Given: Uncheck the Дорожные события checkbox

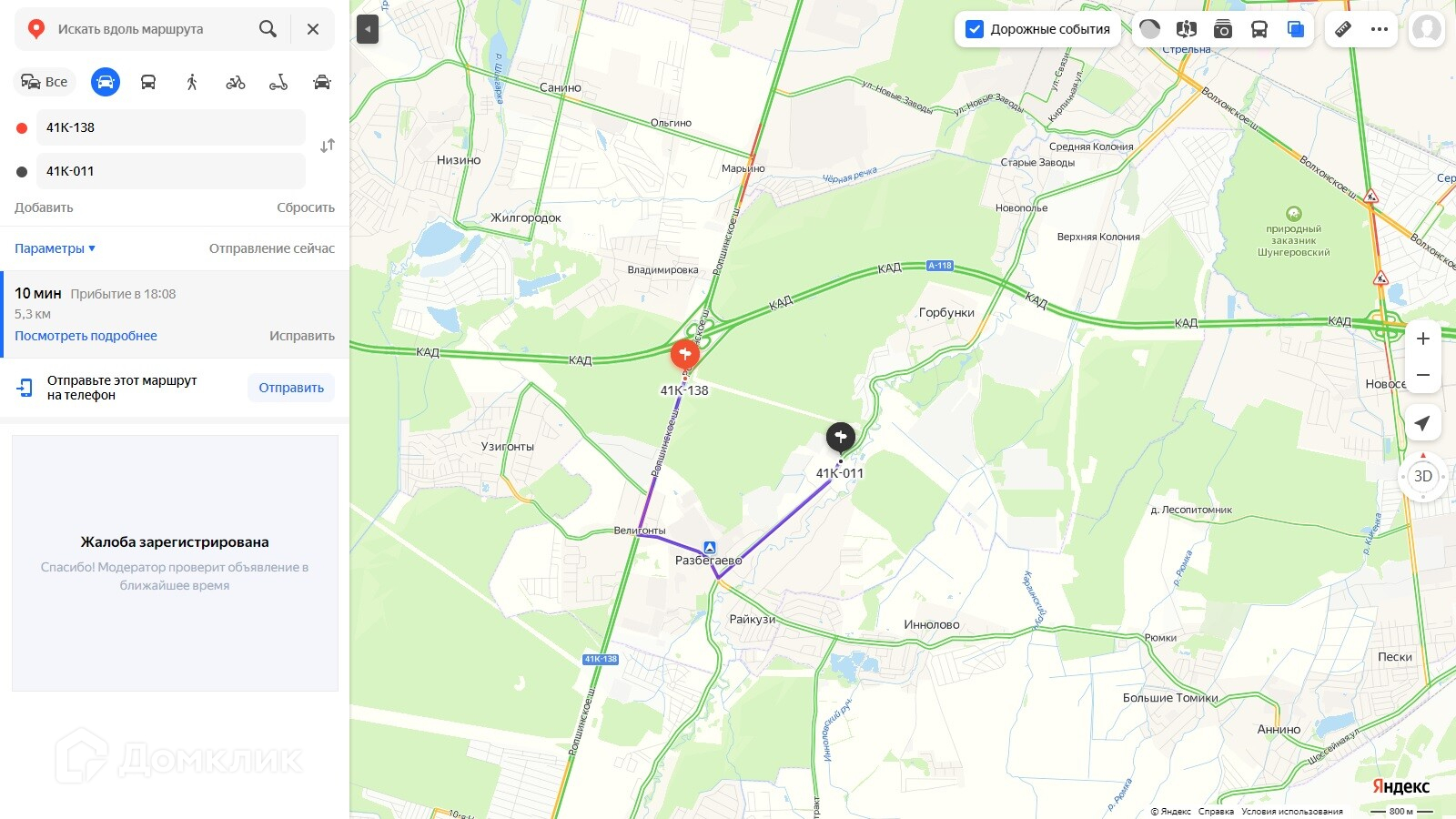Looking at the screenshot, I should pyautogui.click(x=975, y=29).
